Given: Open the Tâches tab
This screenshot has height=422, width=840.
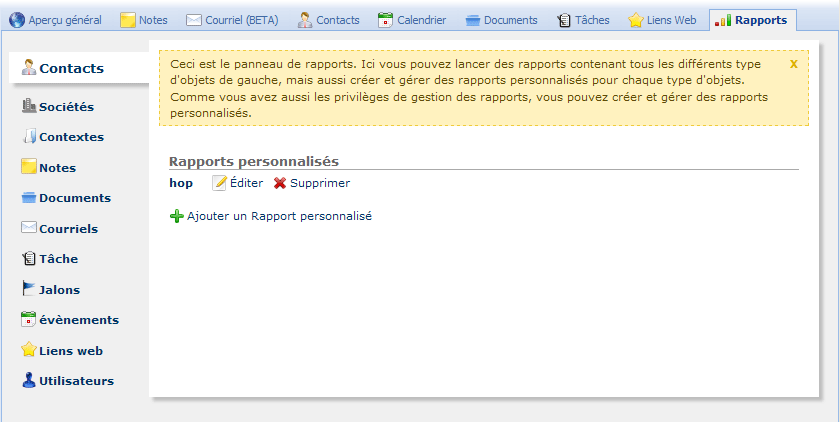Looking at the screenshot, I should [x=583, y=20].
